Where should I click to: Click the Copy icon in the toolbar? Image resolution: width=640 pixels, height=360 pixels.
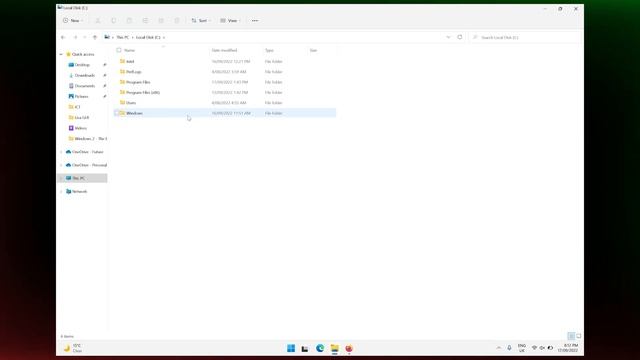(113, 20)
